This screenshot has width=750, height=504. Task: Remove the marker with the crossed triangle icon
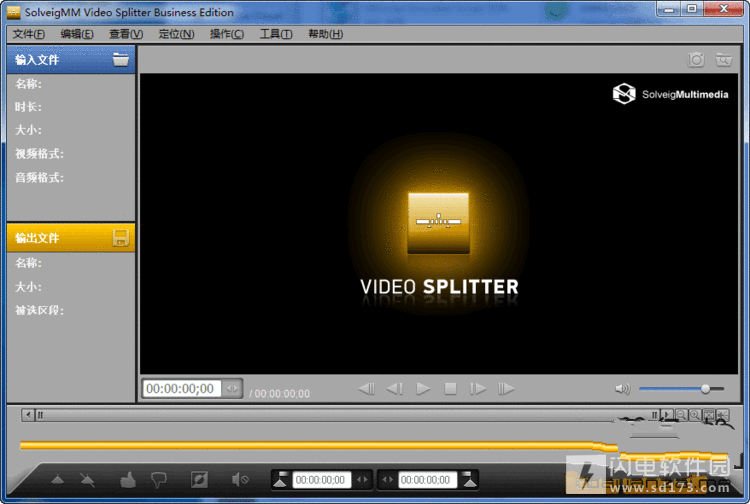(87, 480)
